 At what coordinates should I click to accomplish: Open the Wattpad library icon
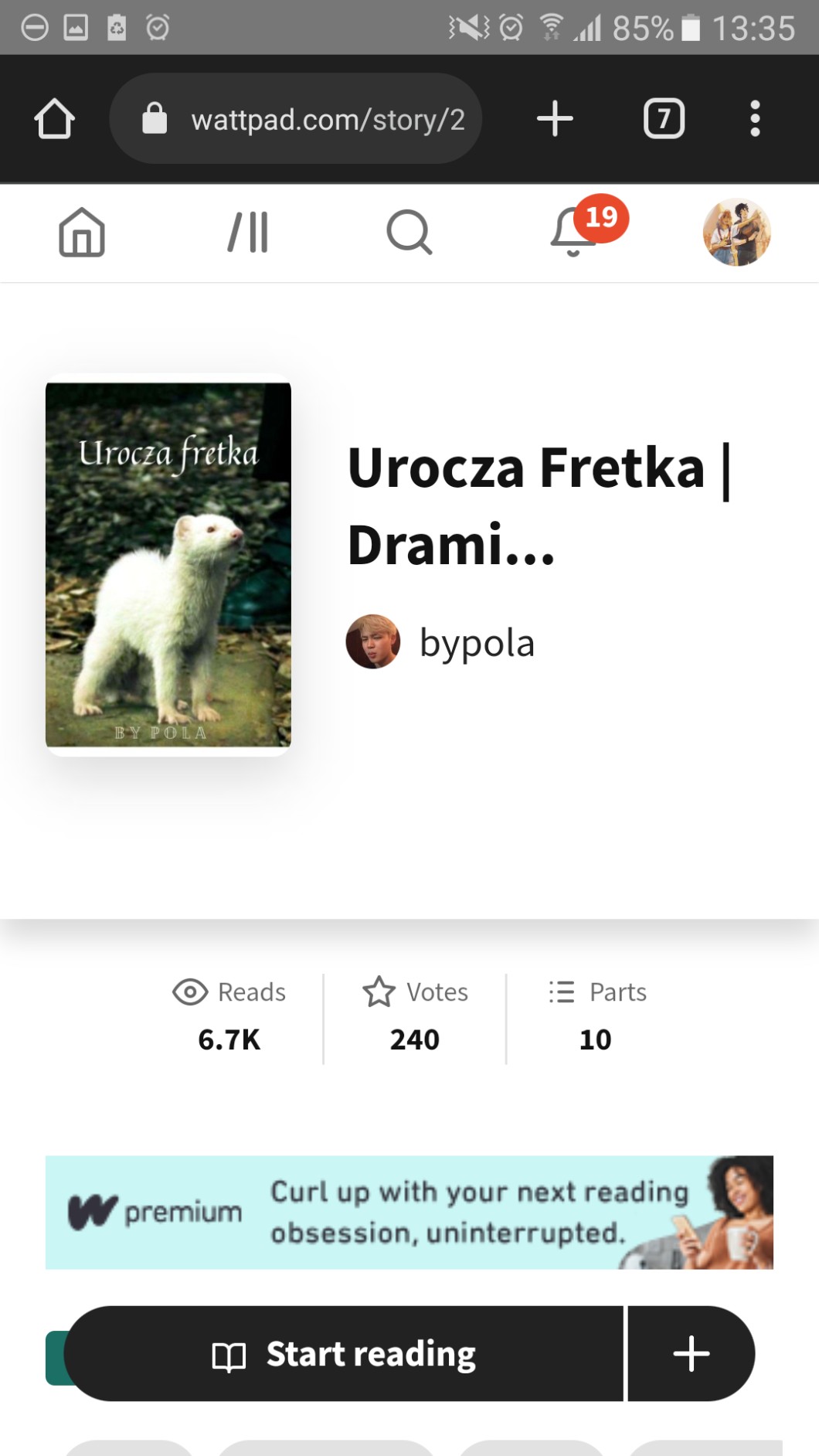tap(248, 232)
